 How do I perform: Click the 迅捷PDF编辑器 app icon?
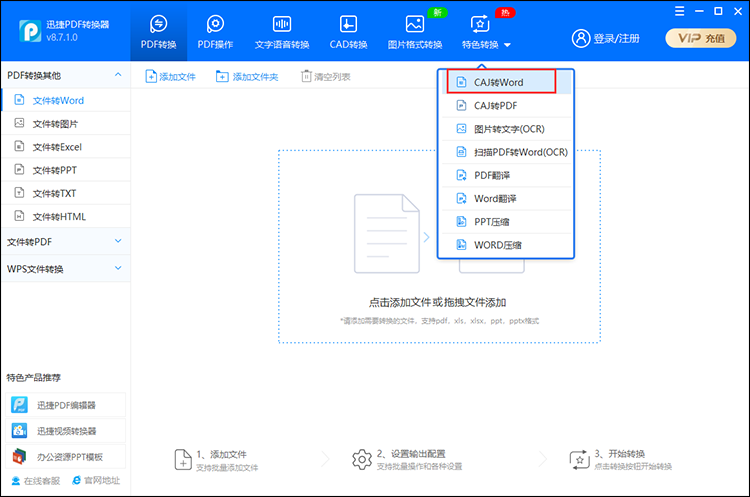click(20, 405)
